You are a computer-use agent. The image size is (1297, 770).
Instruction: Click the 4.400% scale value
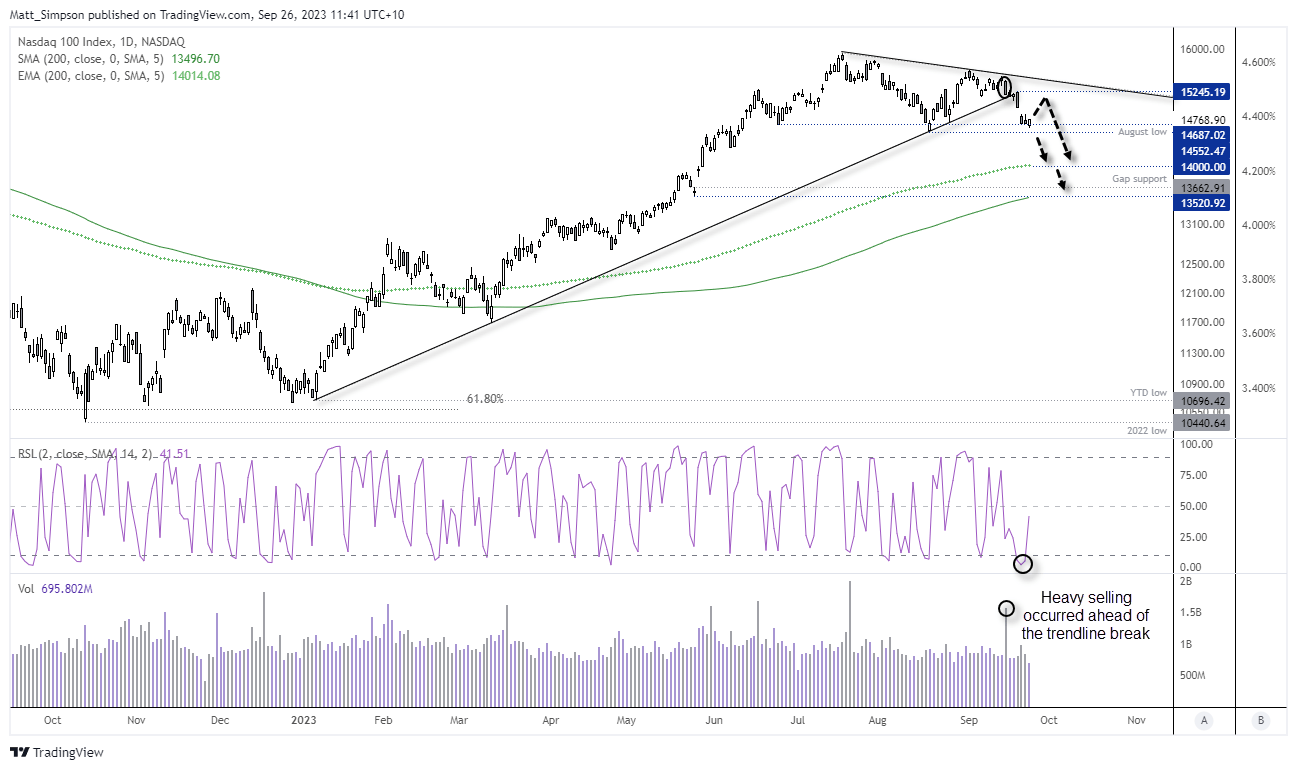tap(1258, 116)
